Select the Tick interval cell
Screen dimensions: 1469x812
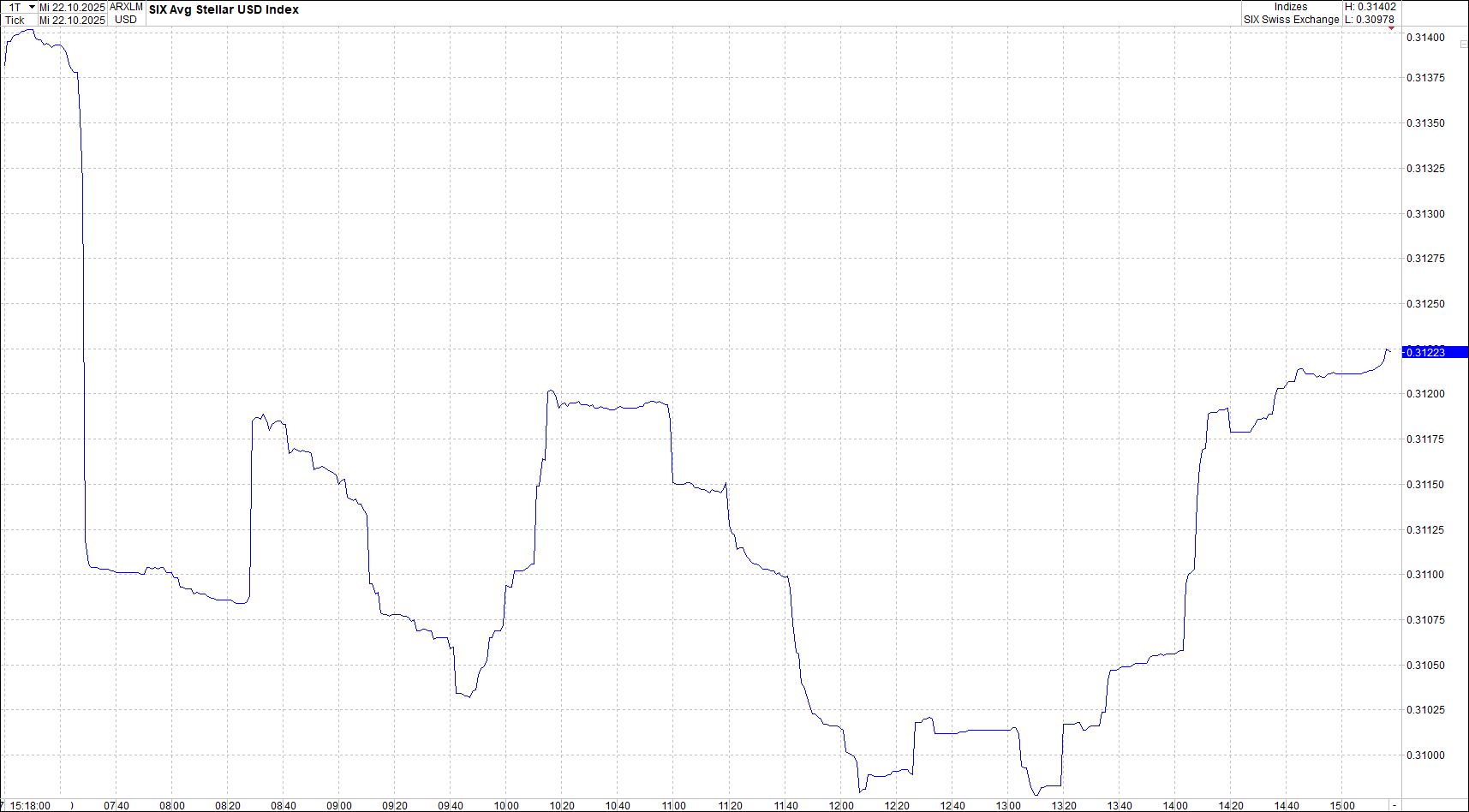15,20
